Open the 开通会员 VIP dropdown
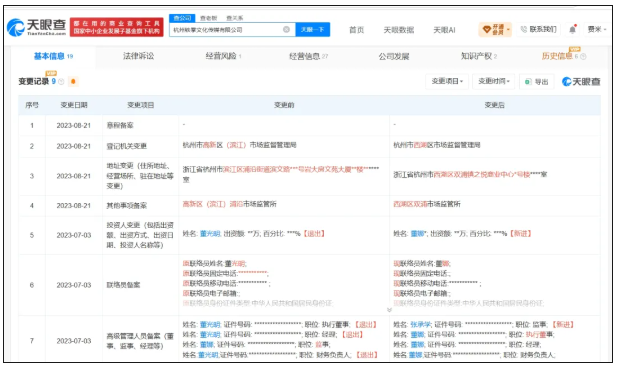 point(495,29)
